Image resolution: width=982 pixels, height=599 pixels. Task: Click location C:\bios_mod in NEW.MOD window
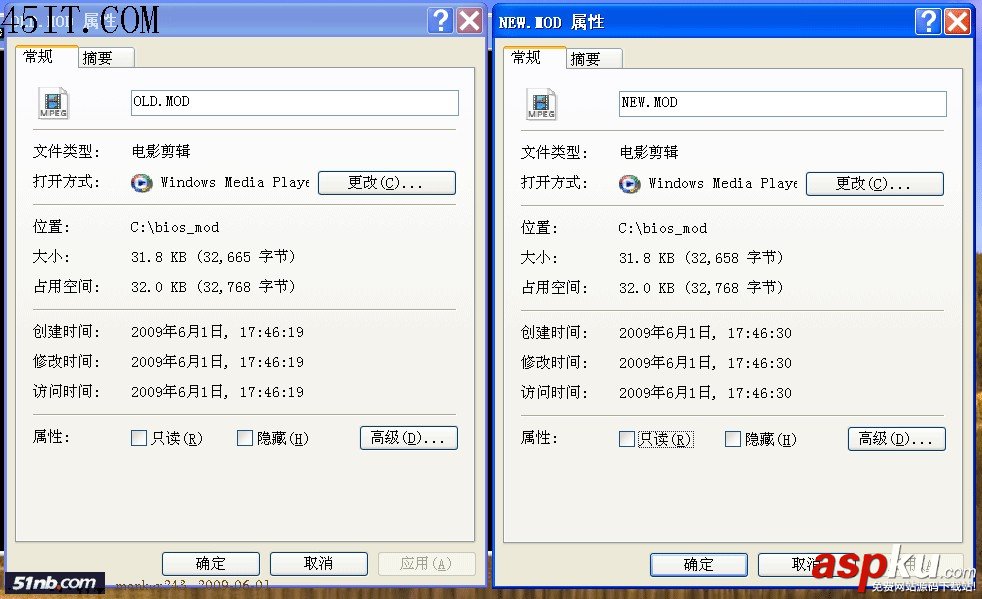point(663,229)
